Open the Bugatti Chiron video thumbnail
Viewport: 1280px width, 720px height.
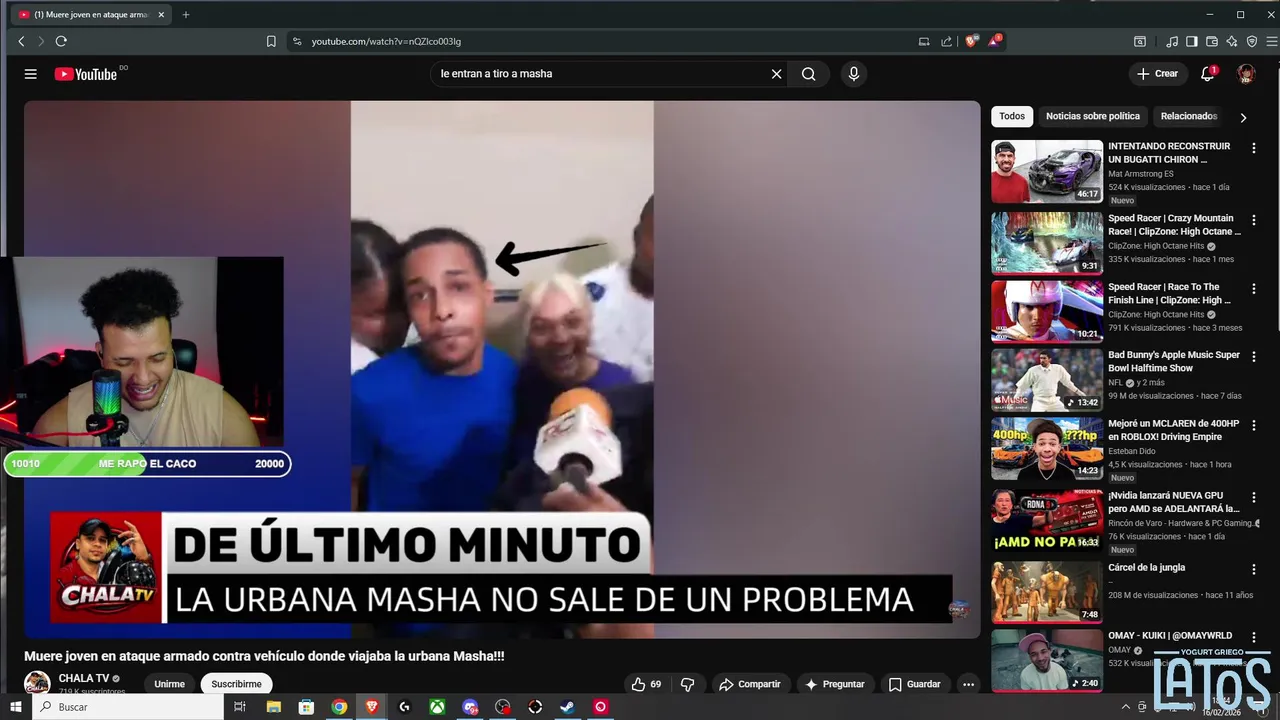1047,171
